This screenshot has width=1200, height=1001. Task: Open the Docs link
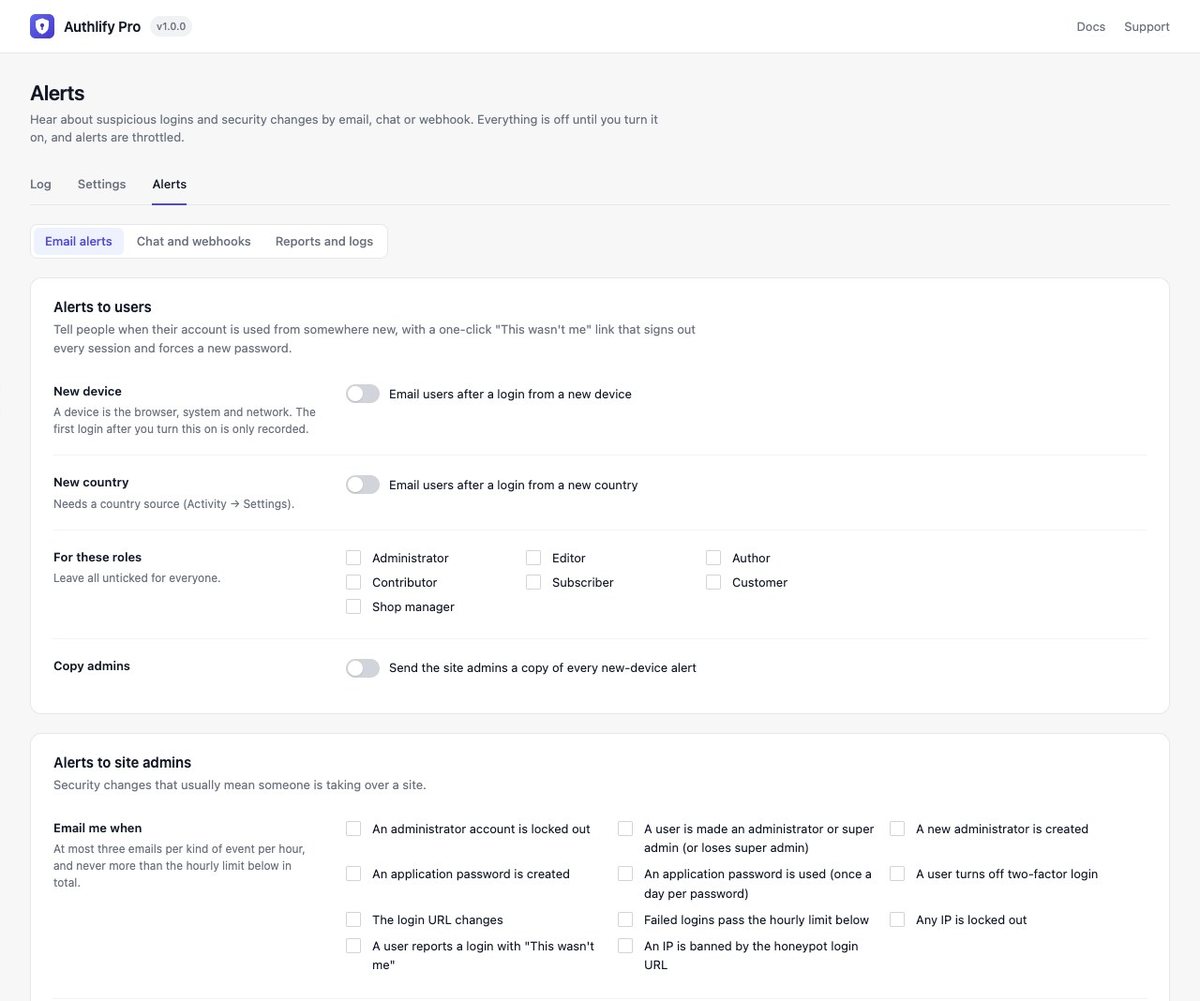click(x=1091, y=27)
